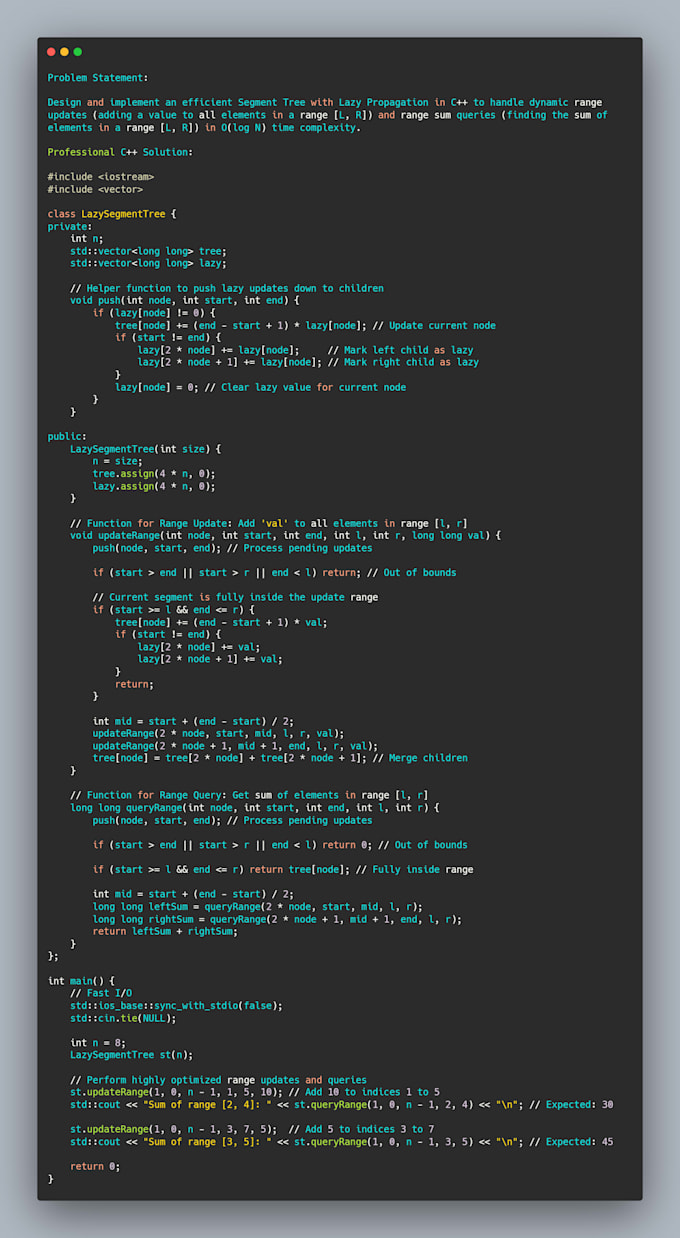The image size is (680, 1238).
Task: Select the '// Expected: 45' comment
Action: pos(571,1141)
